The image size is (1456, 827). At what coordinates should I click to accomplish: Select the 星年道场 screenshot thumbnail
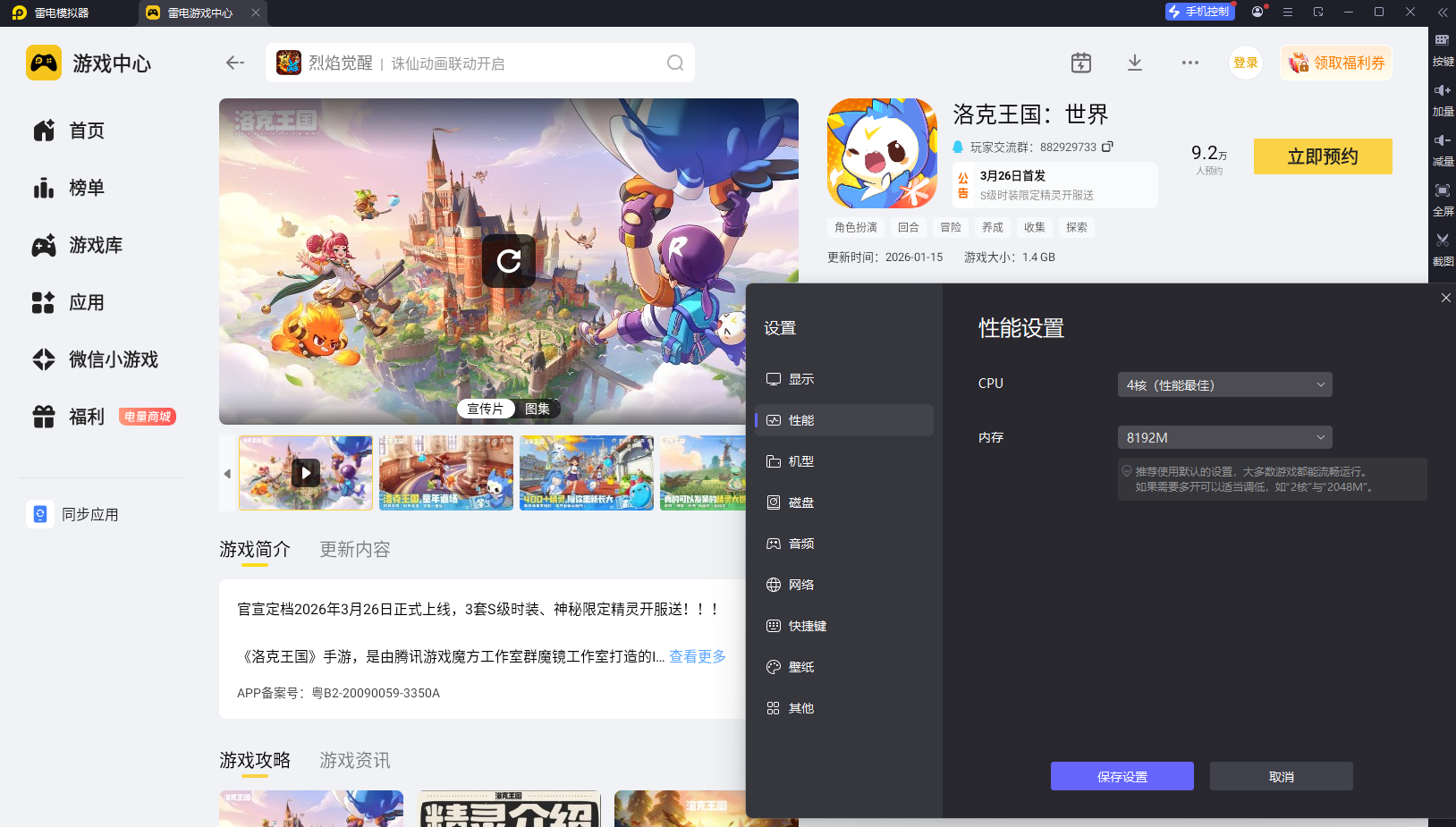[x=446, y=473]
